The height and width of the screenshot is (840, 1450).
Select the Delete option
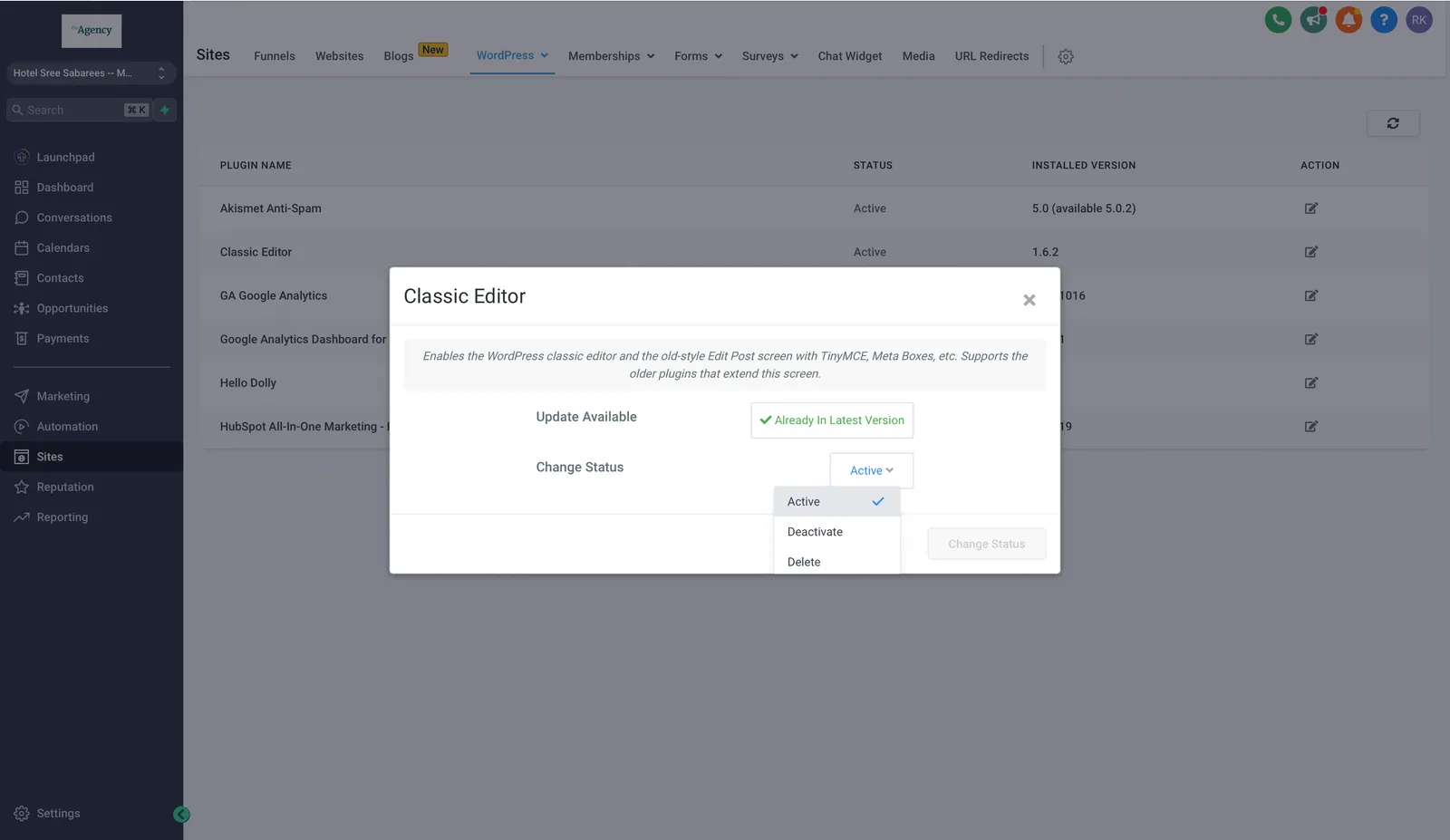pos(836,562)
